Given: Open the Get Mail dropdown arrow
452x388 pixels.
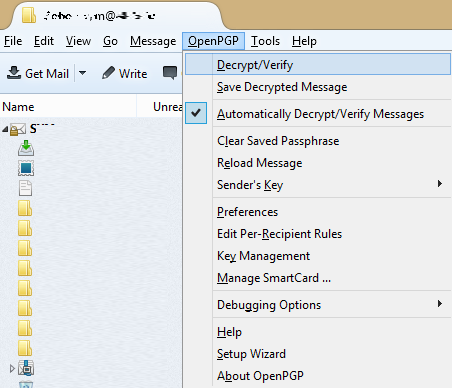Looking at the screenshot, I should point(82,73).
